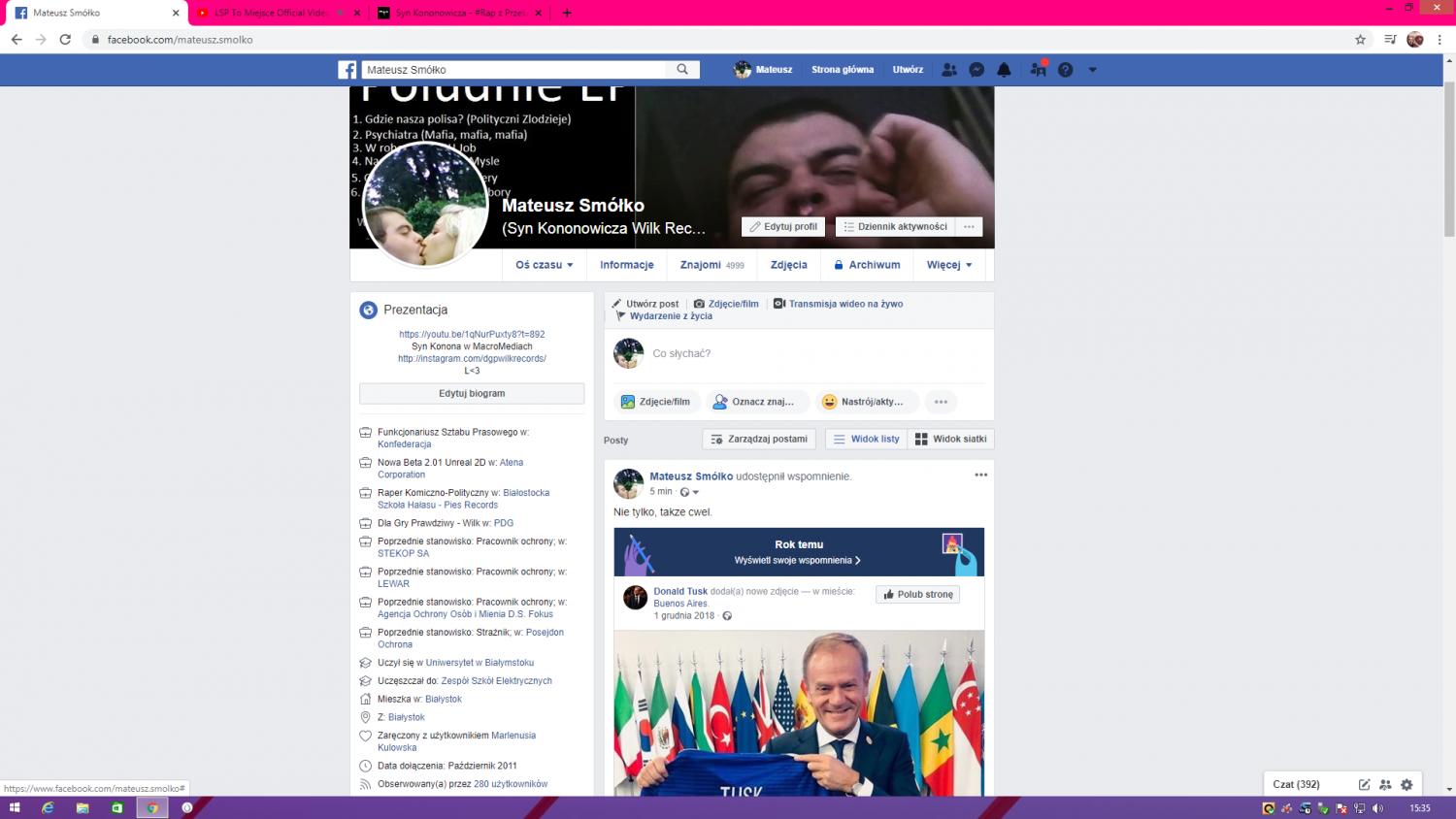Open chat settings gear icon
The height and width of the screenshot is (819, 1456).
pyautogui.click(x=1406, y=784)
